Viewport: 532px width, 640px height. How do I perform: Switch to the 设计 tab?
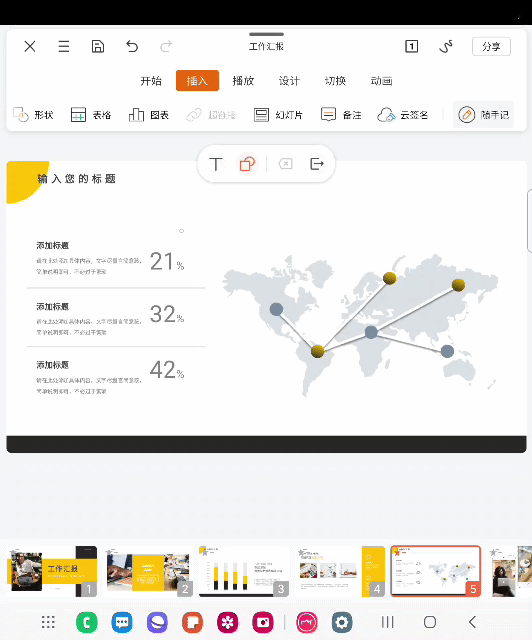pos(289,81)
